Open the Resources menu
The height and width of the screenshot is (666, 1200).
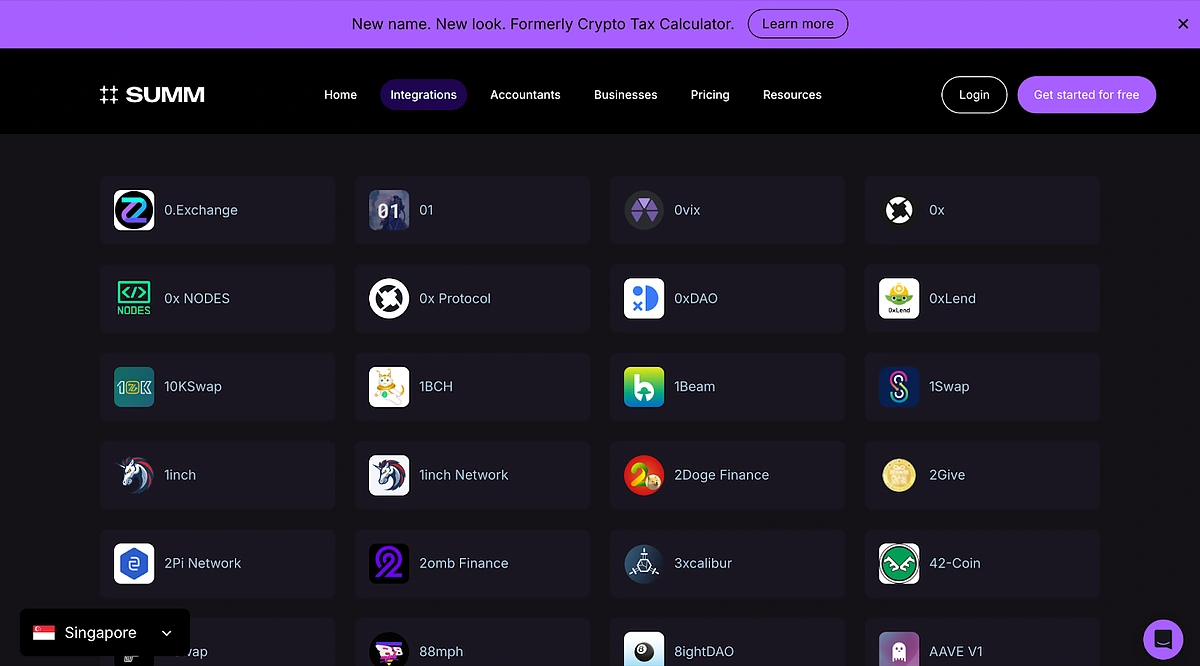pos(792,95)
